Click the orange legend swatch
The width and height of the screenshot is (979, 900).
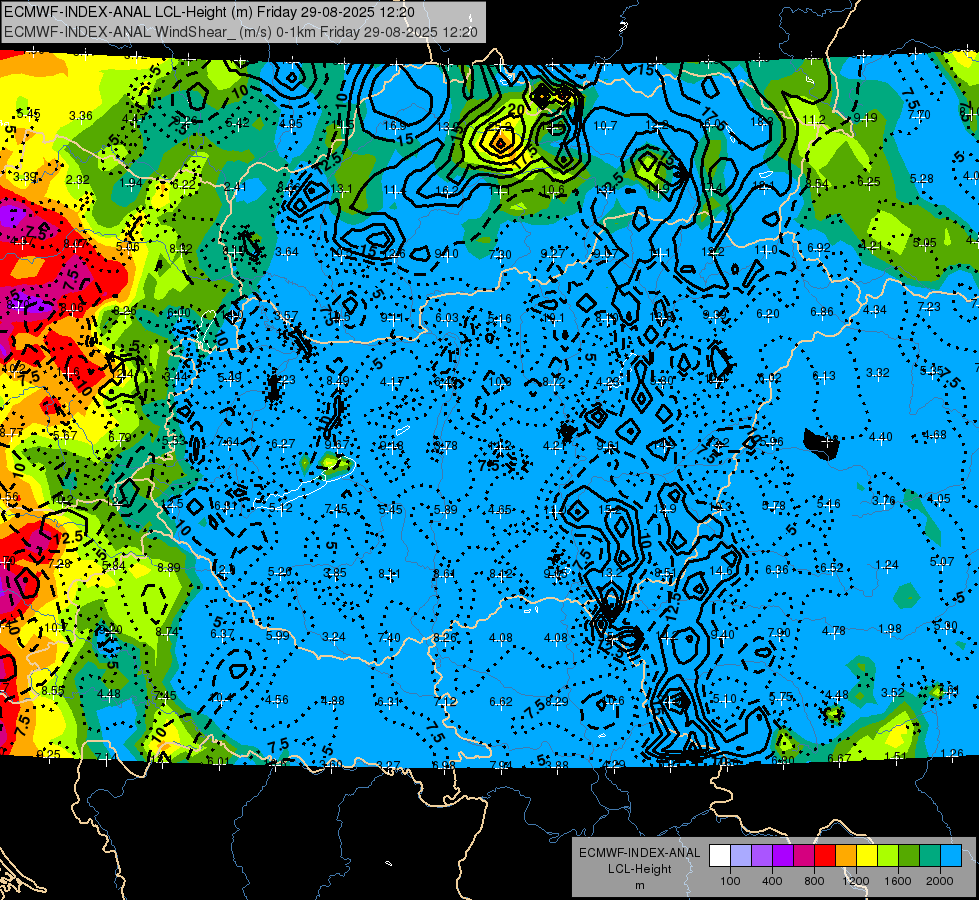pos(846,856)
